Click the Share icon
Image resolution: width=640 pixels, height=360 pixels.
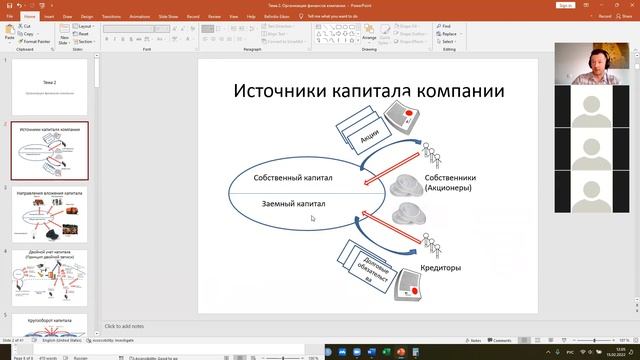624,16
